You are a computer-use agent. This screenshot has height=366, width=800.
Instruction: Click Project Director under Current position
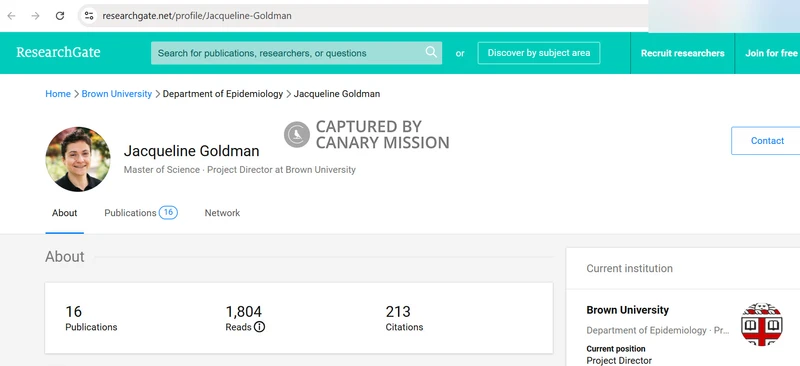click(619, 360)
